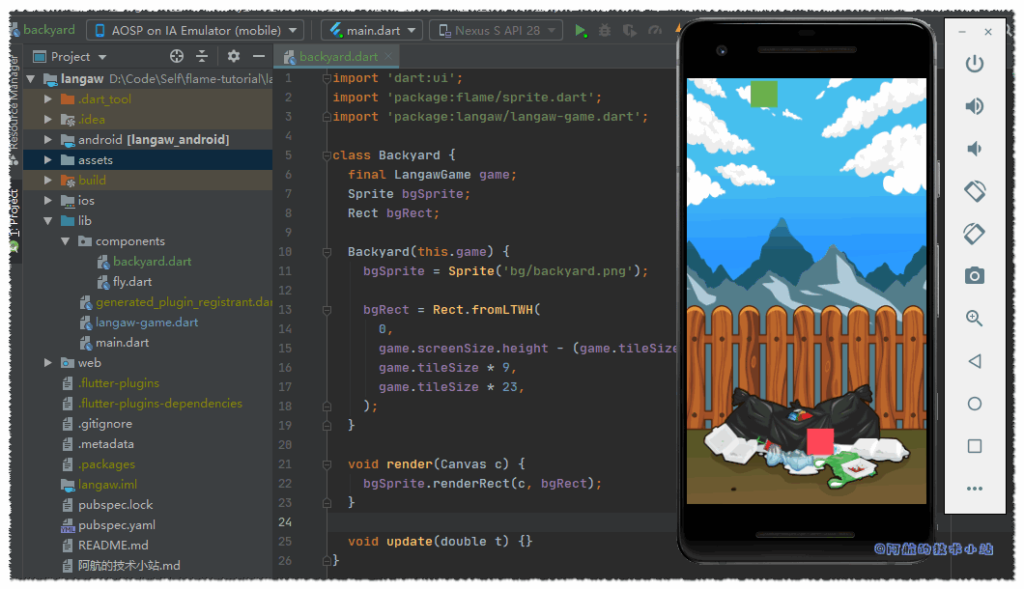1024x589 pixels.
Task: Open emulator extended controls (three dots)
Action: tap(974, 489)
